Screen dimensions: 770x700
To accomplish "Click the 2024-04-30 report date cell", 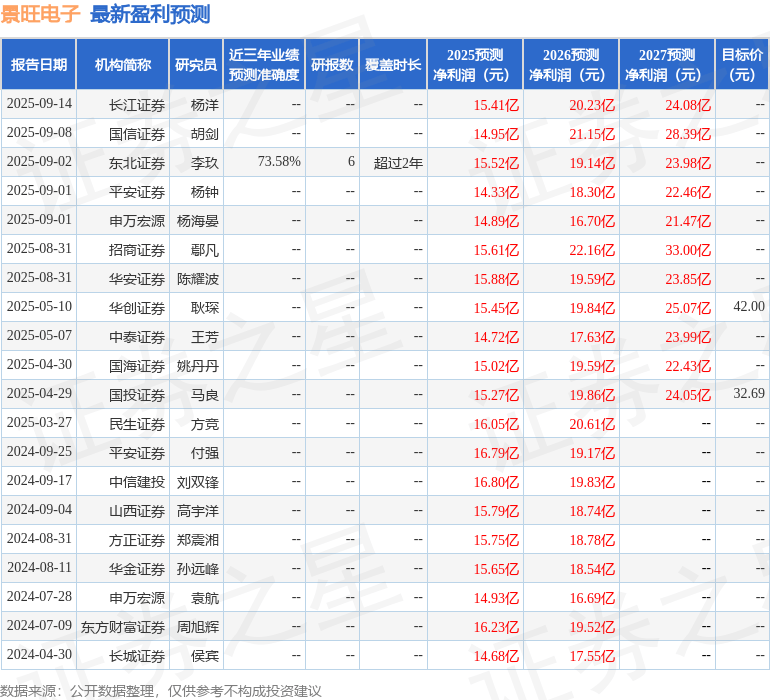I will (x=40, y=656).
